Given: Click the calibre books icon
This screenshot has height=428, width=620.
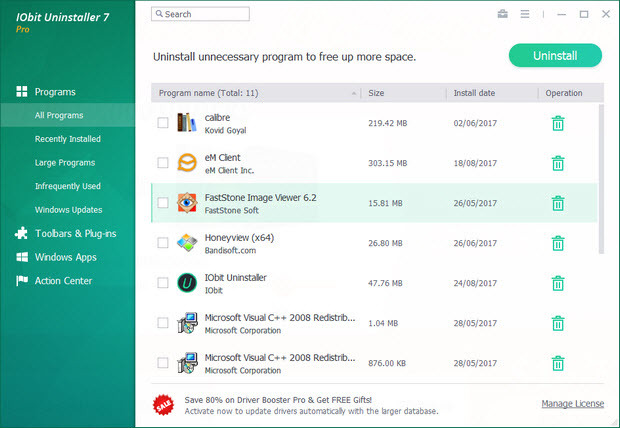Looking at the screenshot, I should coord(187,122).
